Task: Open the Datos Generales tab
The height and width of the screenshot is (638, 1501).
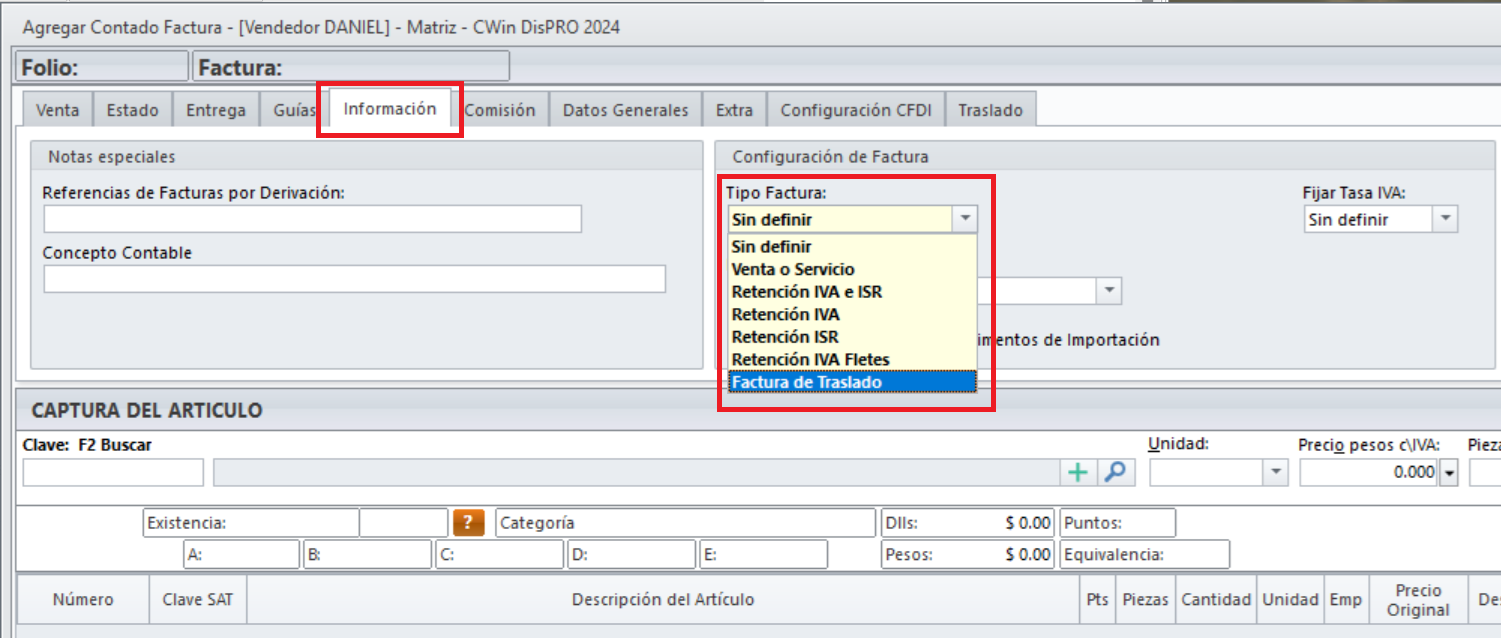Action: [x=625, y=110]
